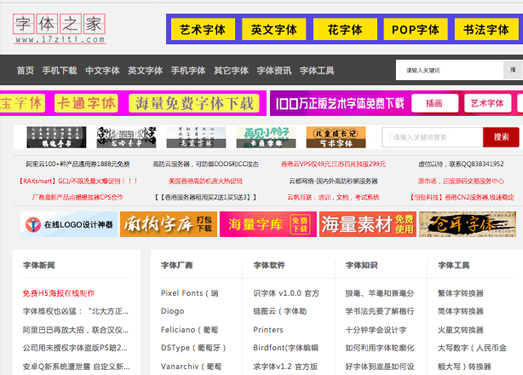The image size is (523, 375).
Task: Click the 海量素材 免费使用 banner
Action: tap(368, 224)
